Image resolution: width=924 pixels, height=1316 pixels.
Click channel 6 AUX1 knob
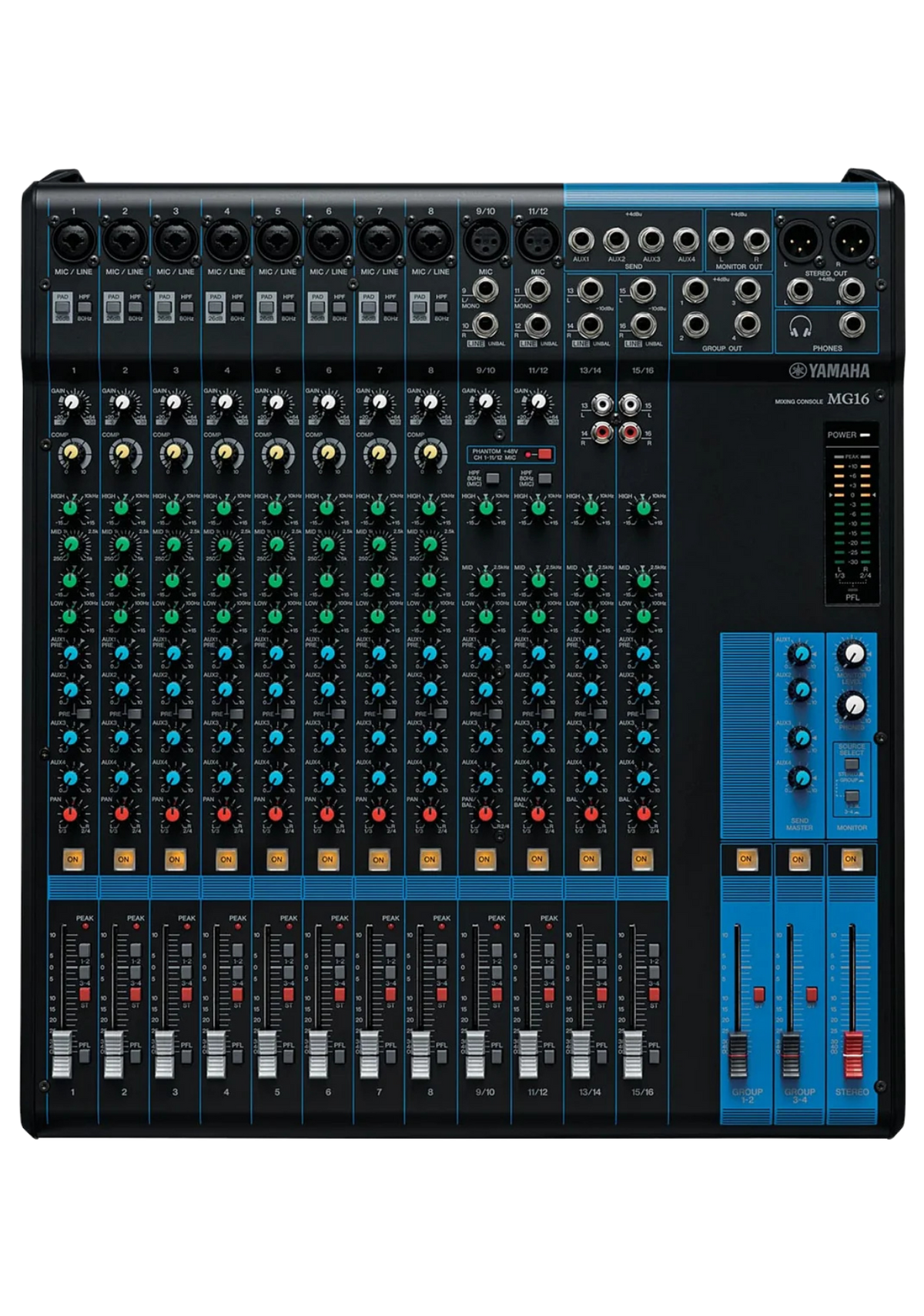click(327, 653)
